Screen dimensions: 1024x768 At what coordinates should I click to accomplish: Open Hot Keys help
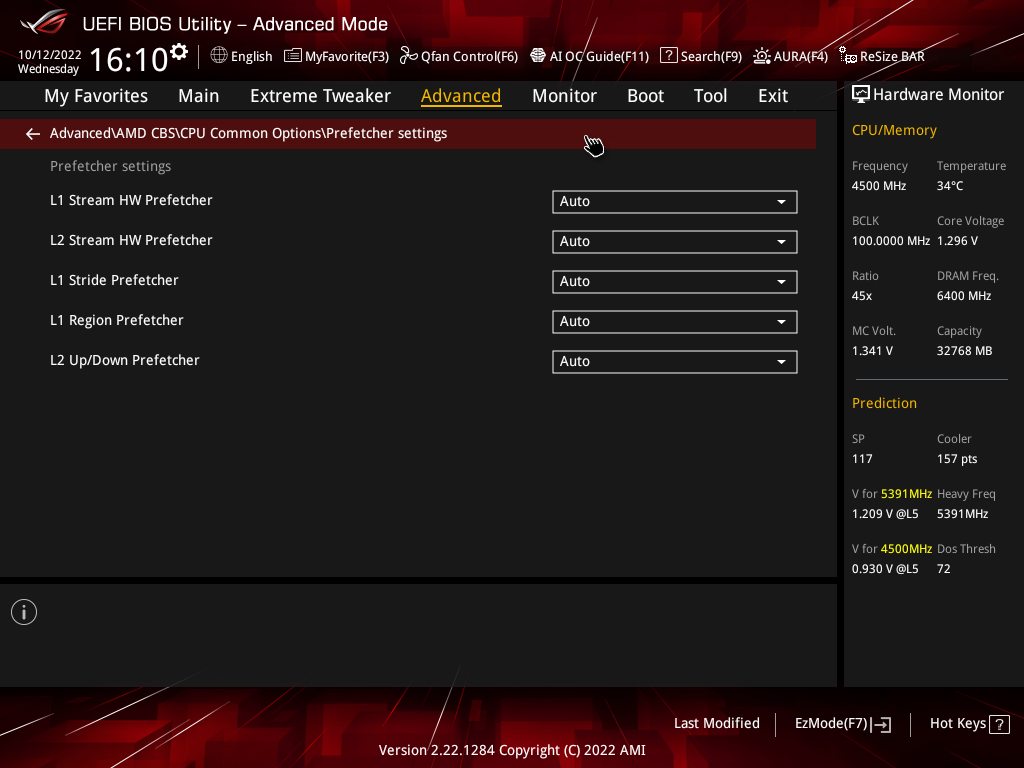969,724
